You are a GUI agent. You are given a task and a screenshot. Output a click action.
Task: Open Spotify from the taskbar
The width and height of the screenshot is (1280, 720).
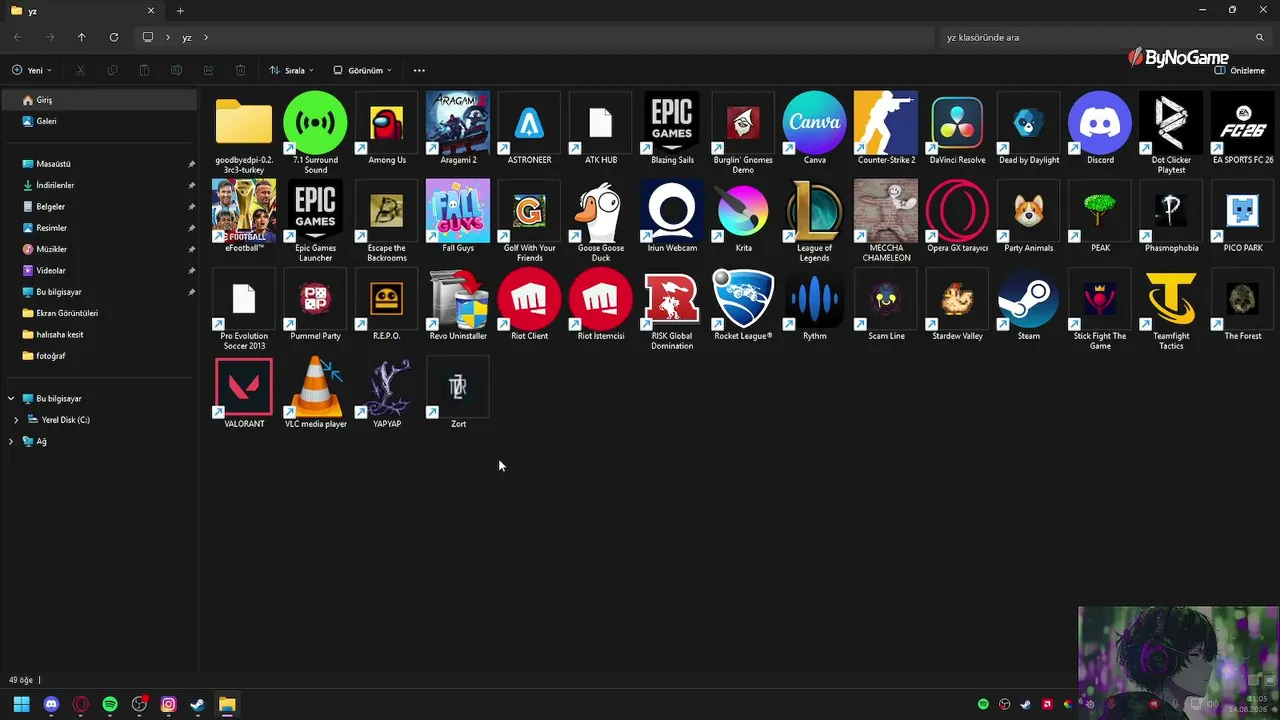point(110,704)
